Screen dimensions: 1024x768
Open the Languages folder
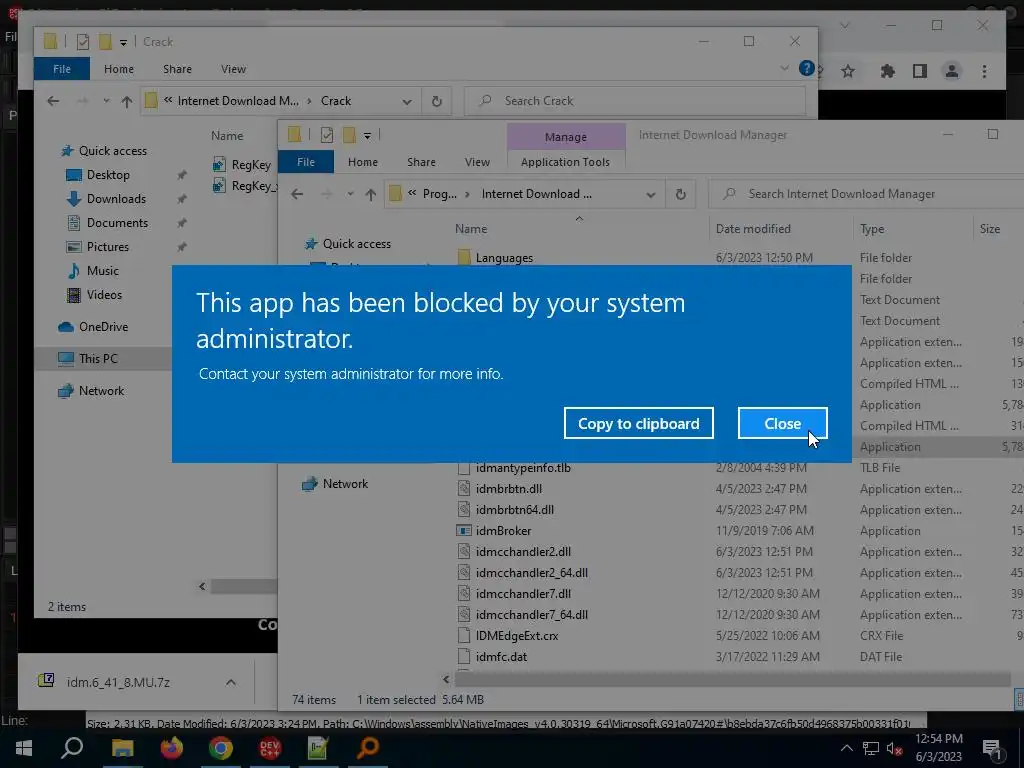(504, 258)
